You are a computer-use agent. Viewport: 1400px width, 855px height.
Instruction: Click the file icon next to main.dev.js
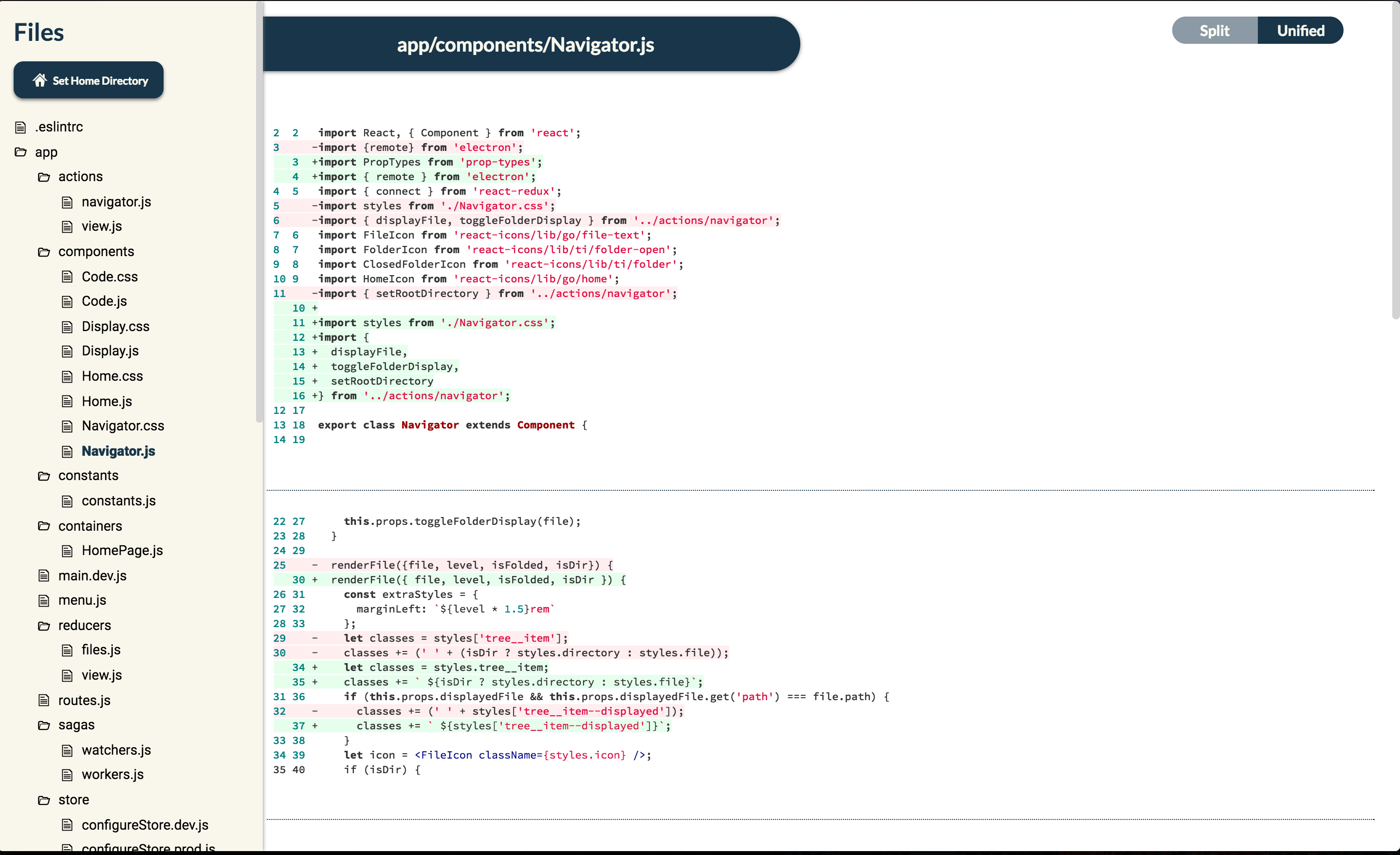click(44, 576)
